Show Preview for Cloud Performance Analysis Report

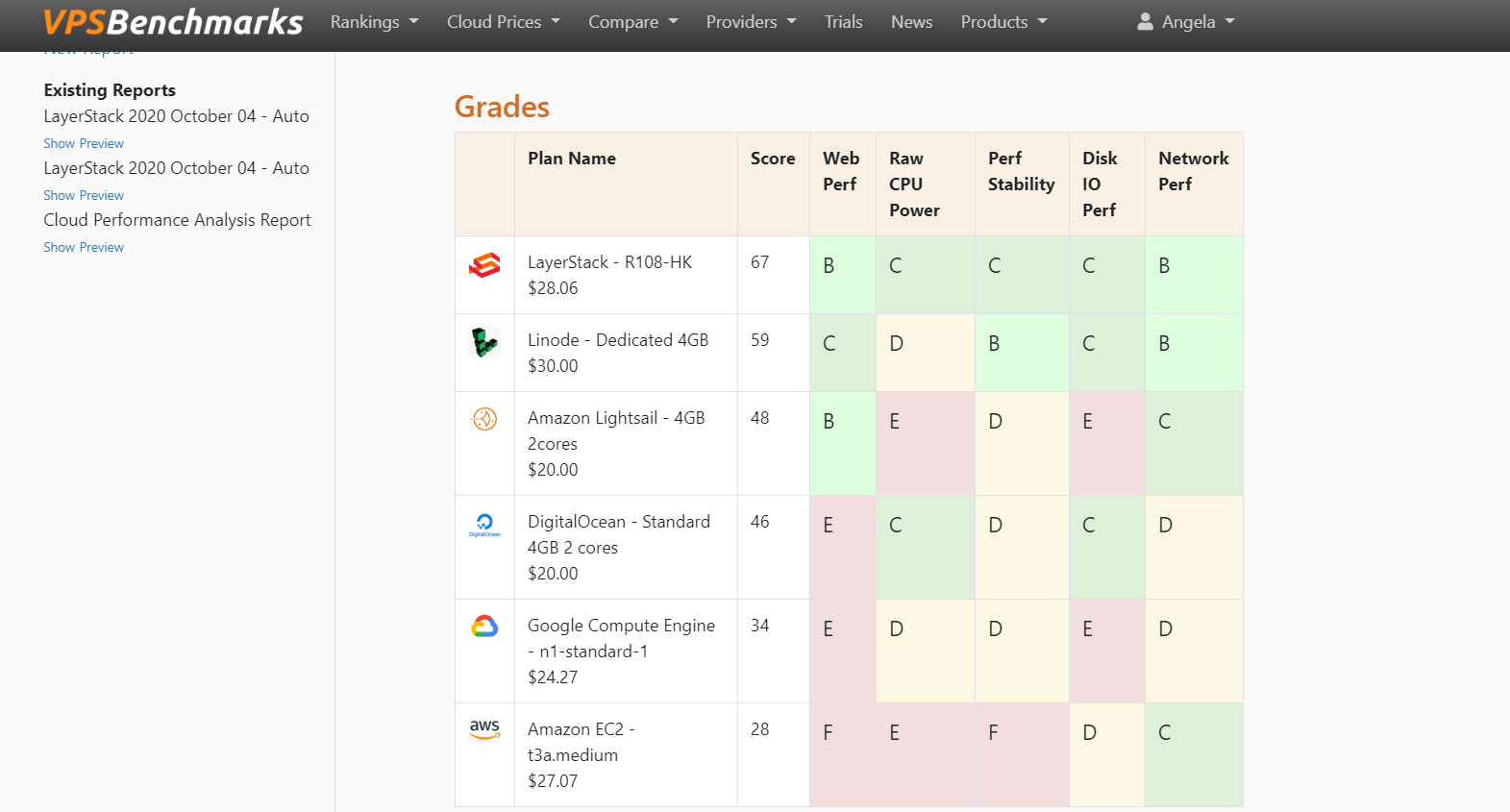(84, 247)
